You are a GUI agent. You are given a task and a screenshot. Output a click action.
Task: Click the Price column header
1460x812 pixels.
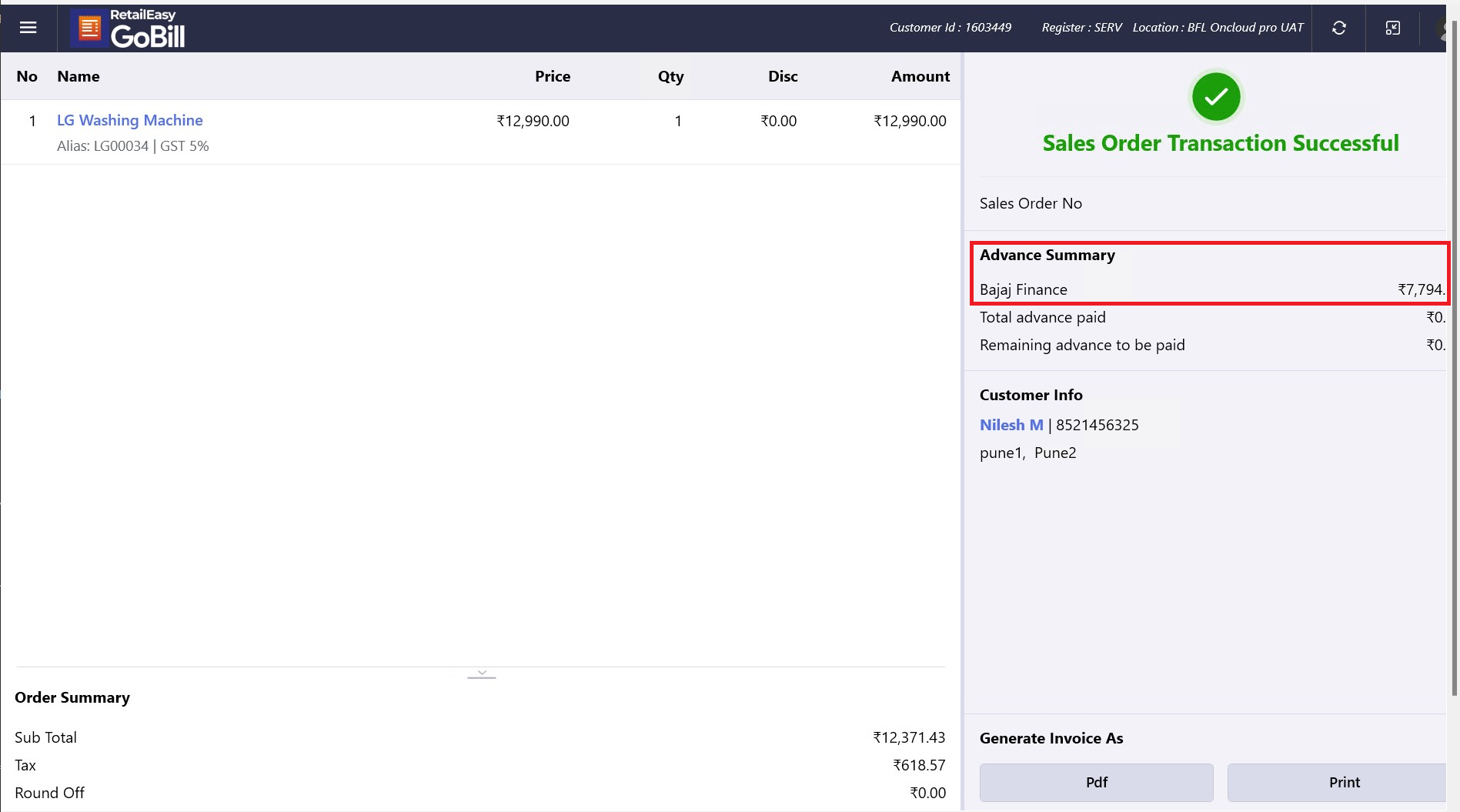553,76
